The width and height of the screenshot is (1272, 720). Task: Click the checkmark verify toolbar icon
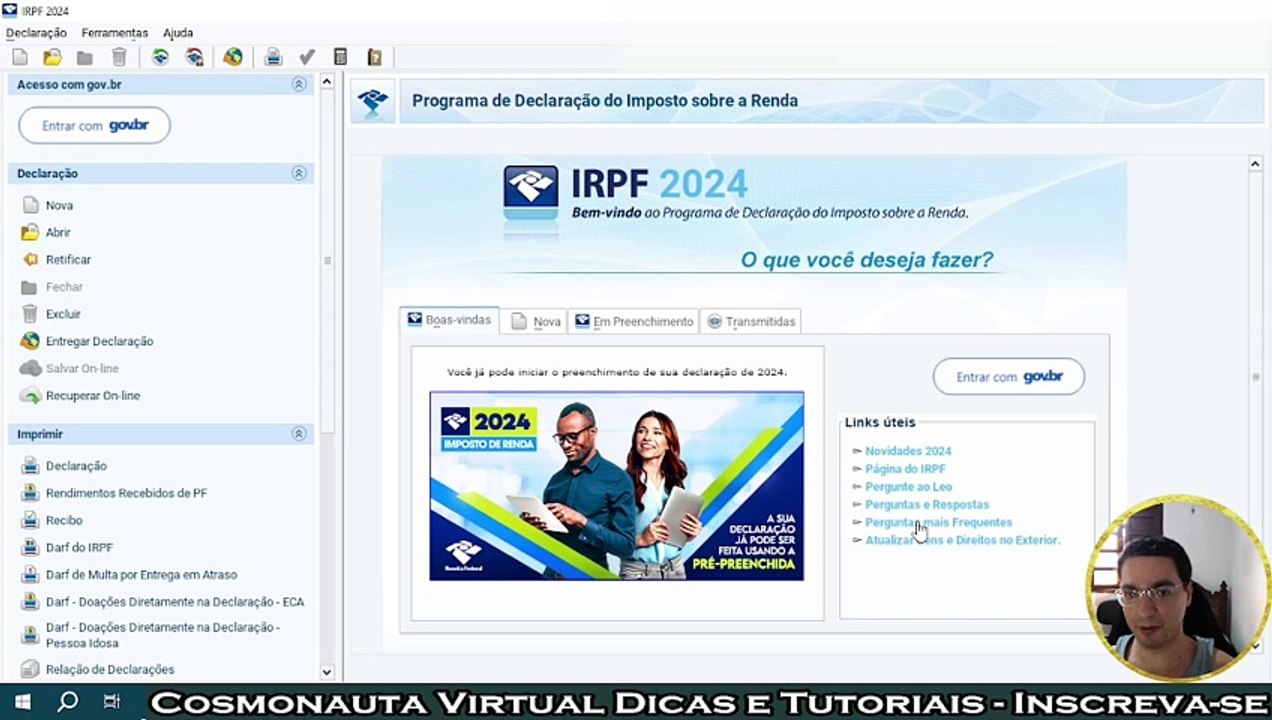(307, 58)
